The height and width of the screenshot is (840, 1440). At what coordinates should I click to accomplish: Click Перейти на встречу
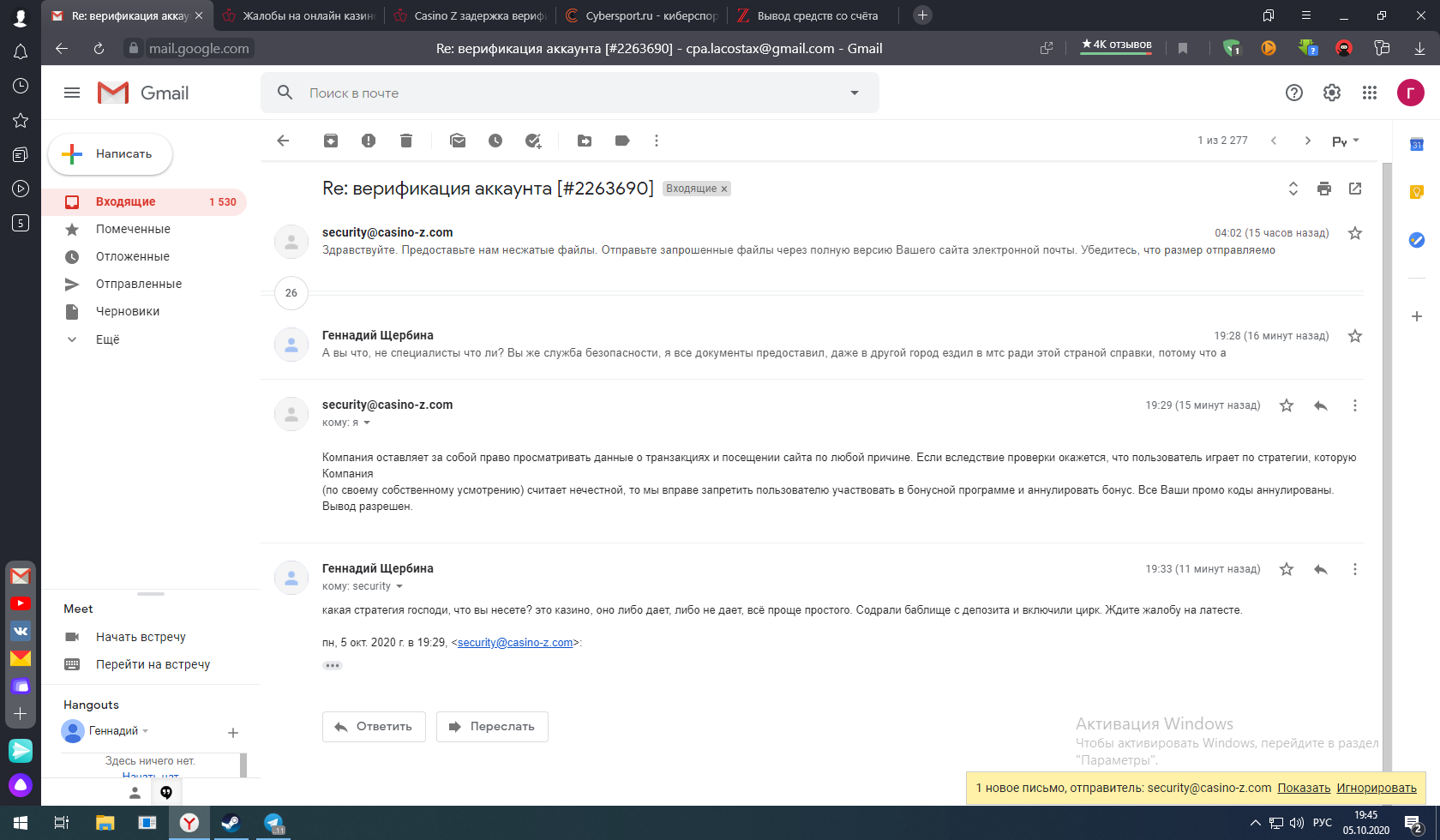(x=153, y=664)
